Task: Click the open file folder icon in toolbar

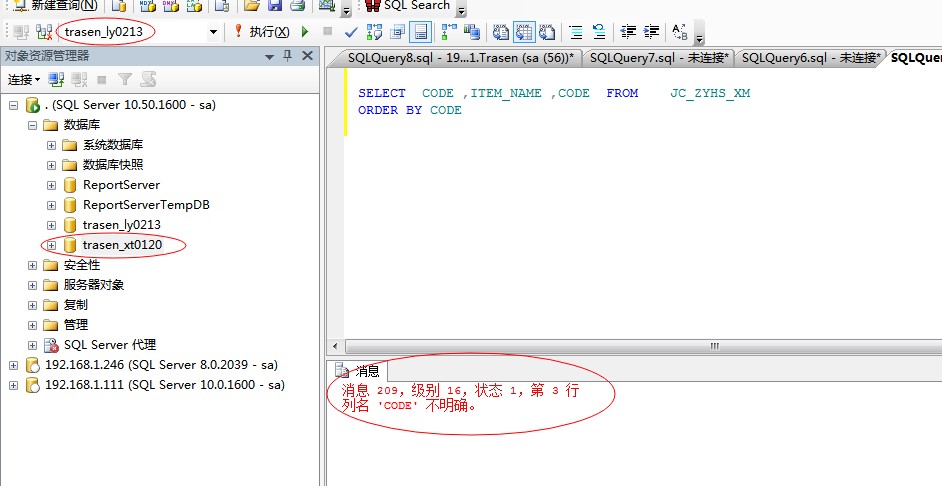Action: coord(253,6)
